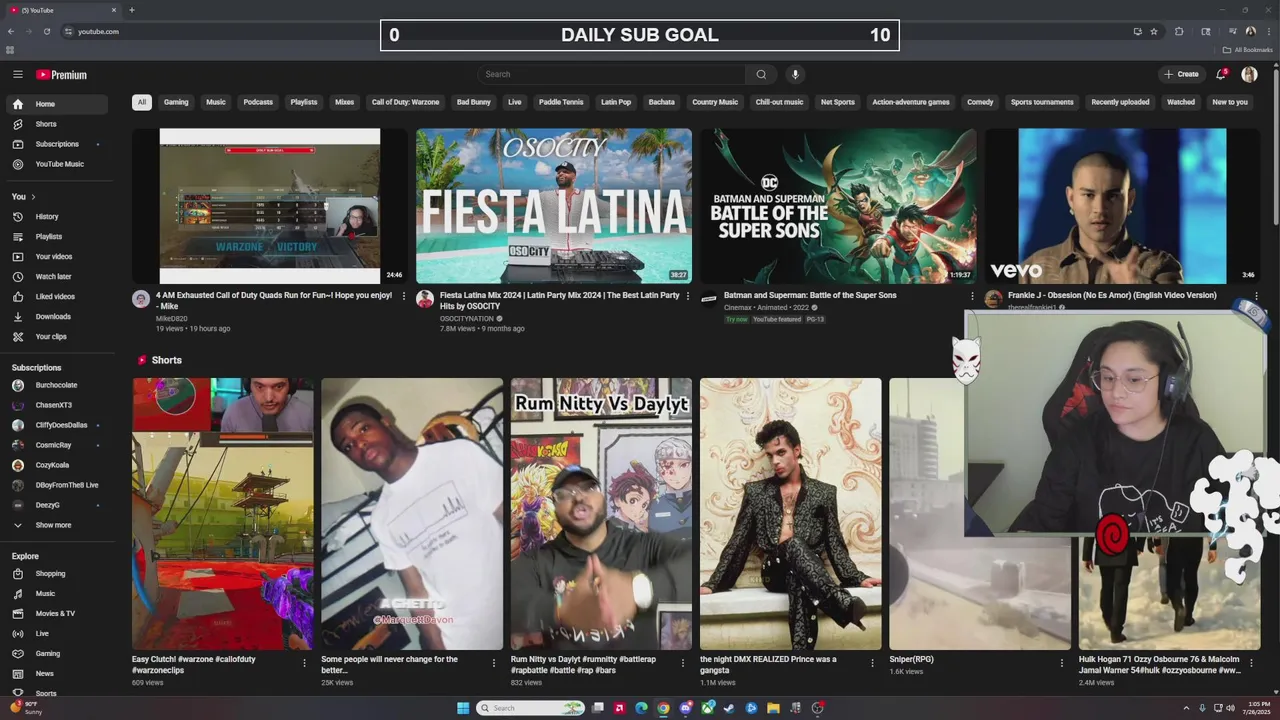
Task: Open Fiesta Latina Mix video thumbnail
Action: (x=554, y=206)
